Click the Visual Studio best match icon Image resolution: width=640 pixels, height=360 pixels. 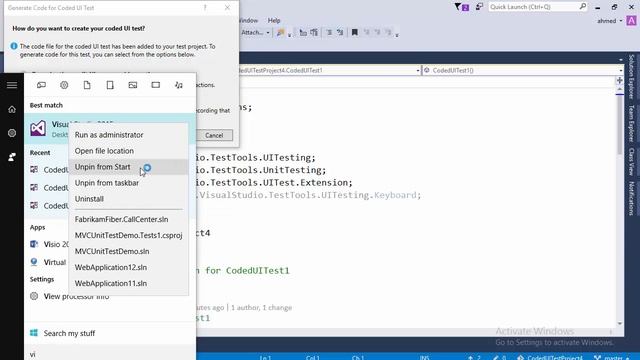pos(38,129)
